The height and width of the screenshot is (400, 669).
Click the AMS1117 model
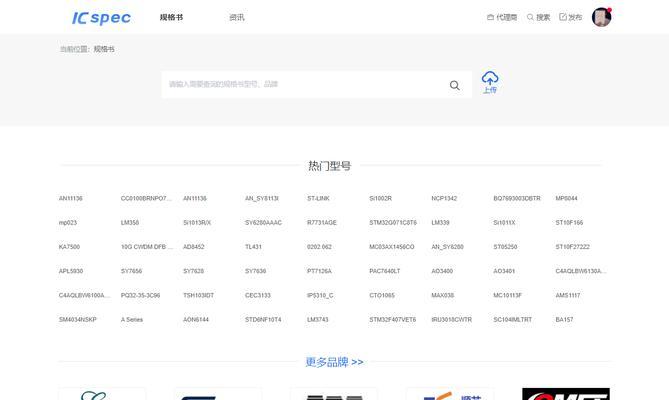568,296
